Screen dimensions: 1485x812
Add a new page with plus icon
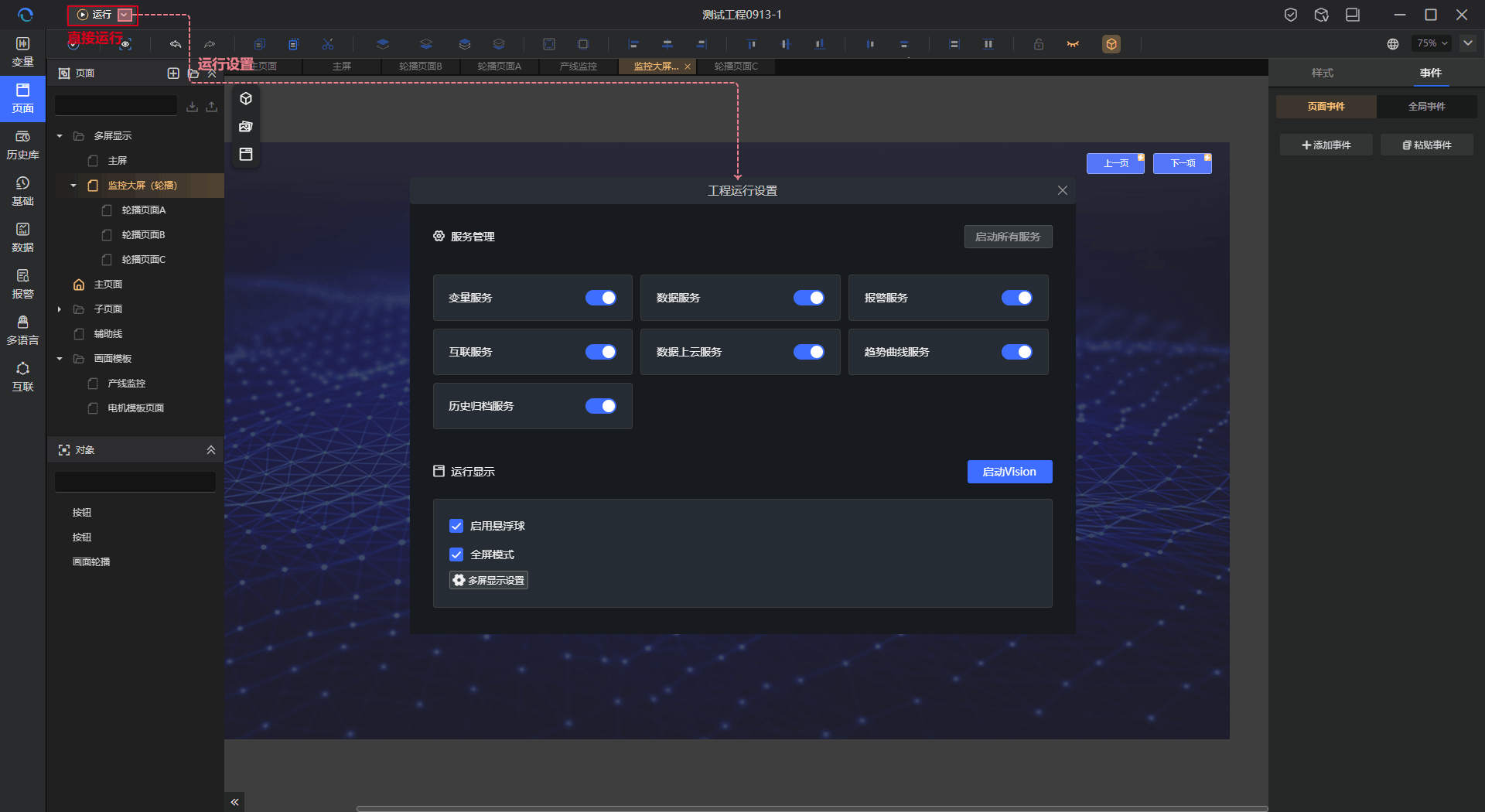point(173,73)
